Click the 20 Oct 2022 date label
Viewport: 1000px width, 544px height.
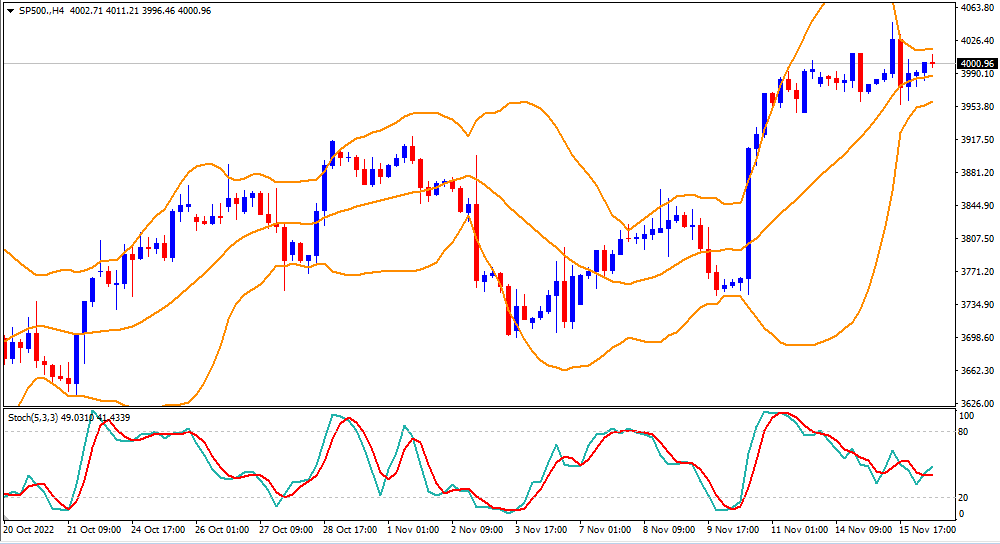click(x=31, y=529)
